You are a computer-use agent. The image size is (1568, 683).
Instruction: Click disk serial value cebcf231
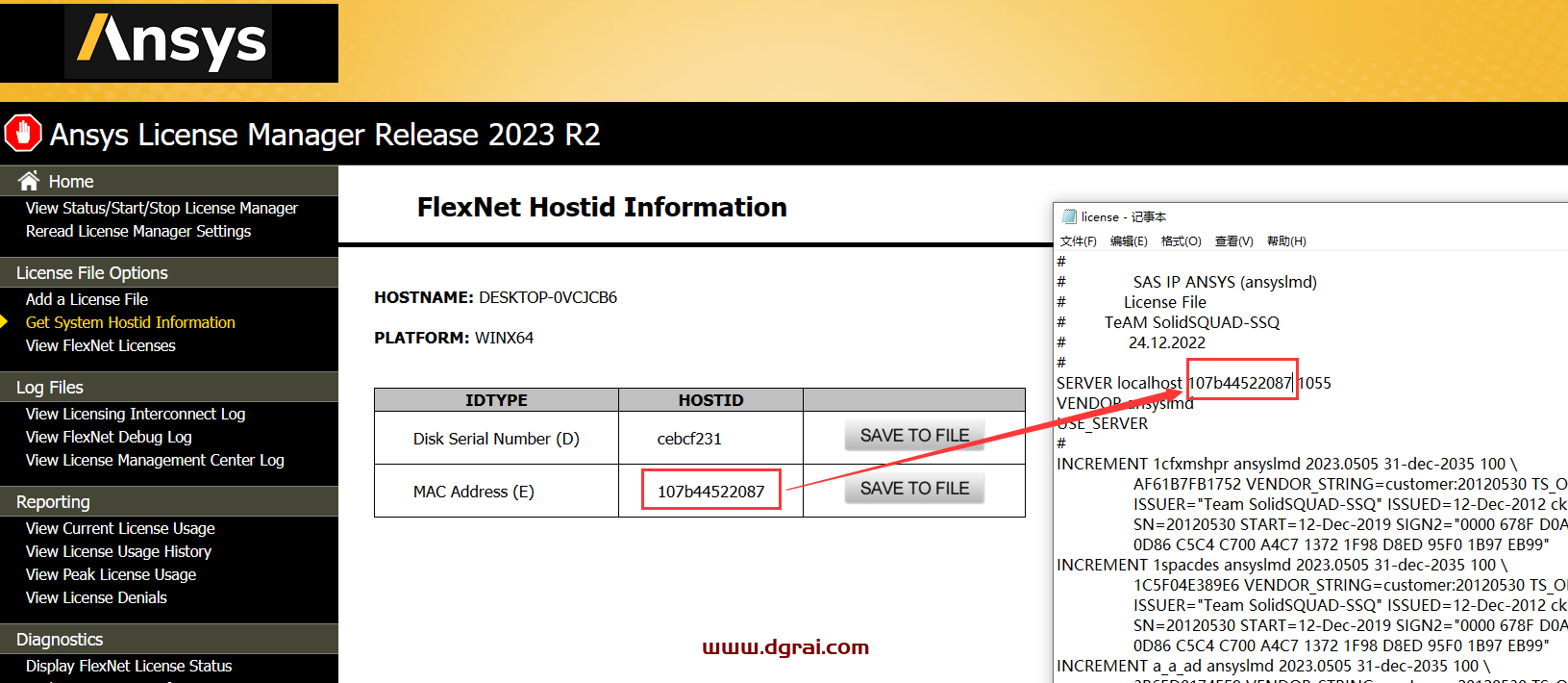tap(689, 439)
